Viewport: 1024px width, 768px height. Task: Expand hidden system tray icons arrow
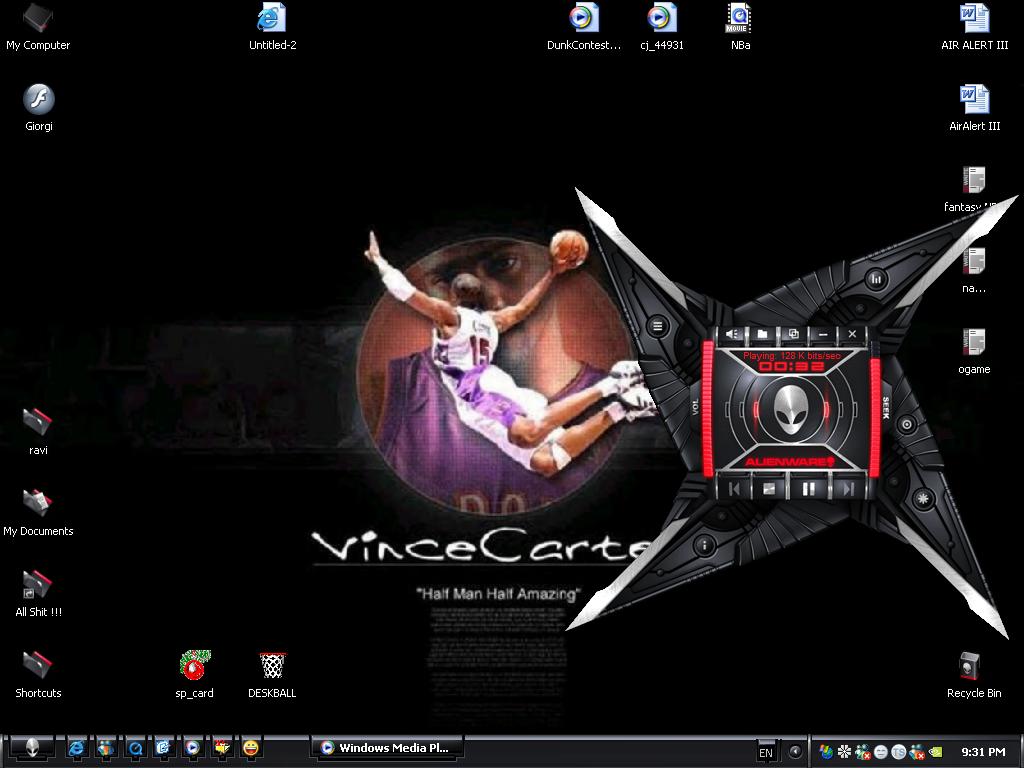click(x=795, y=752)
